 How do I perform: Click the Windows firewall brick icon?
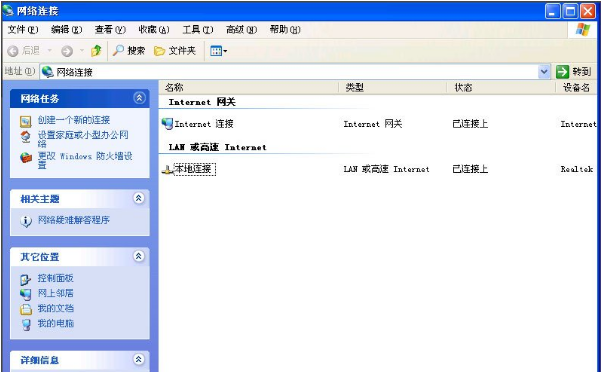pos(26,157)
